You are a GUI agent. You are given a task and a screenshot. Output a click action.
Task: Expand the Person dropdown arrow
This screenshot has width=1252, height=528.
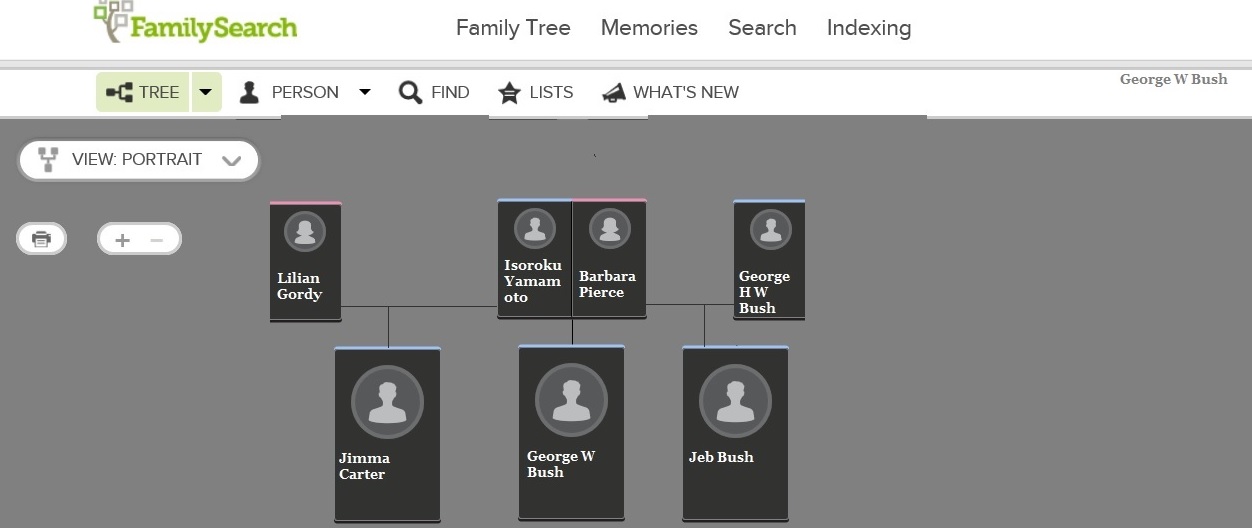point(365,92)
